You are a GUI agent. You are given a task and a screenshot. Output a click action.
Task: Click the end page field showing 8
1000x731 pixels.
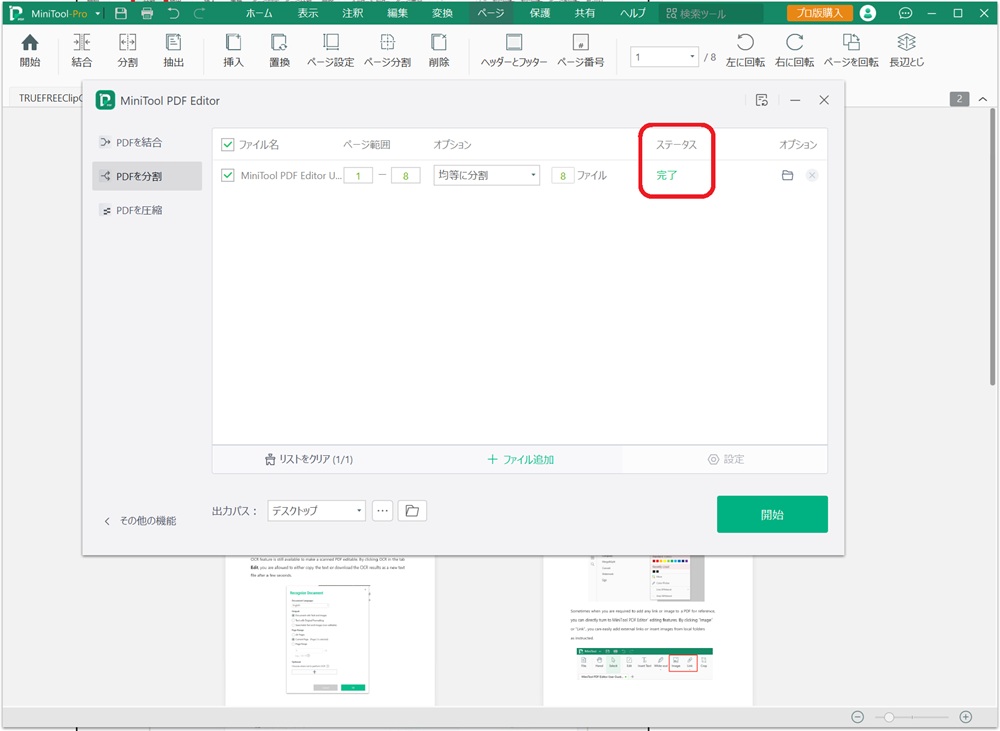[405, 175]
